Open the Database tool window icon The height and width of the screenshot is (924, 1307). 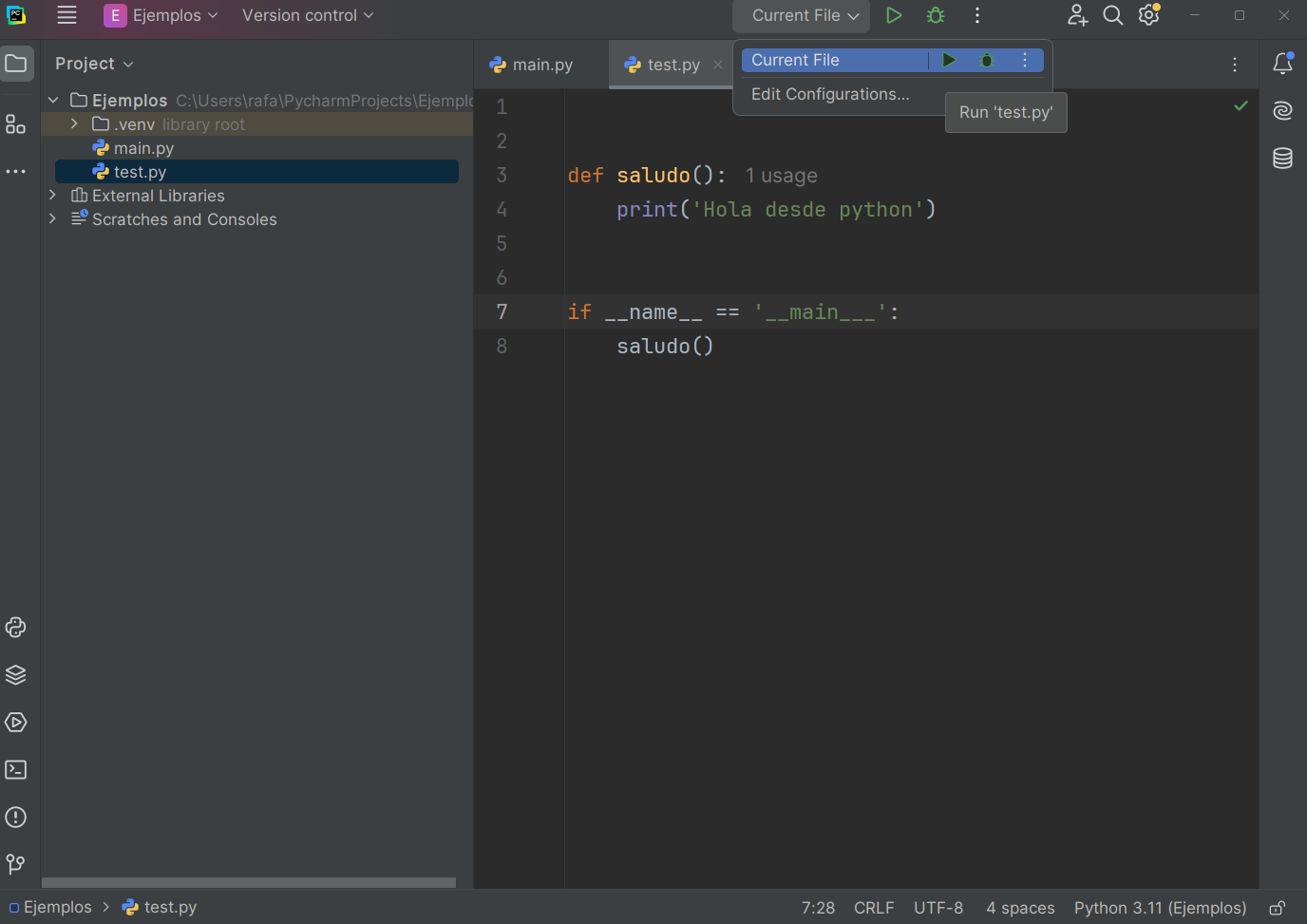(1282, 159)
